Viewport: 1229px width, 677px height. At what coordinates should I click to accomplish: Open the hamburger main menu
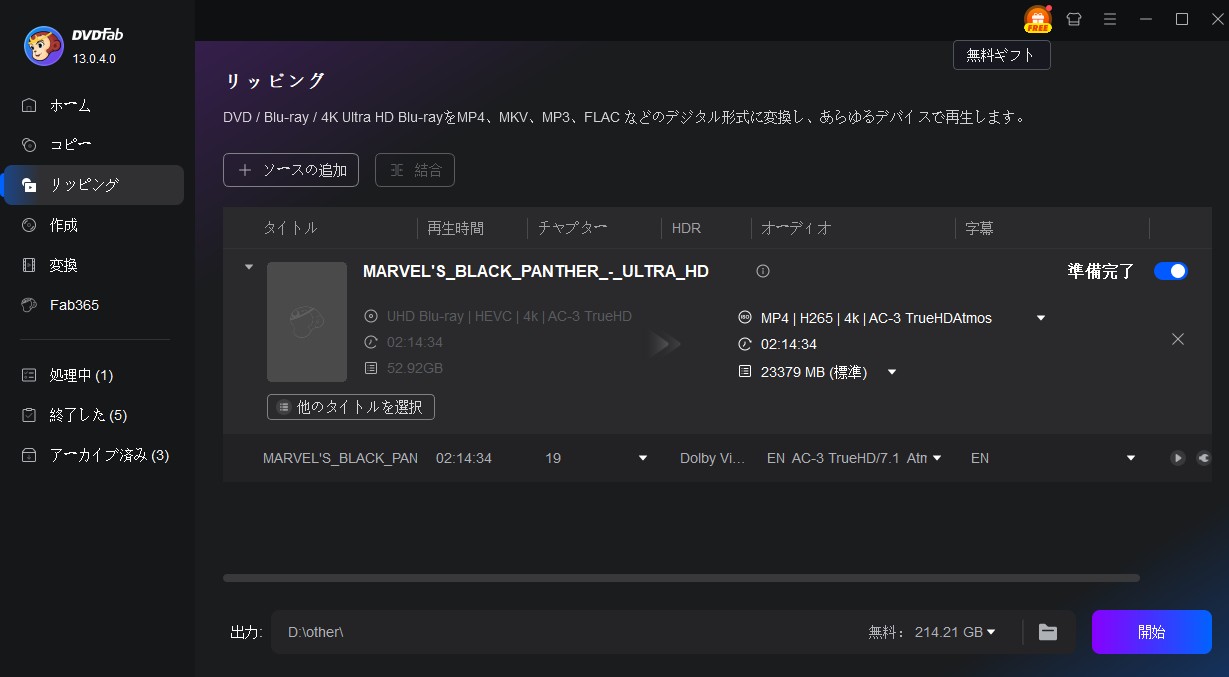coord(1109,19)
